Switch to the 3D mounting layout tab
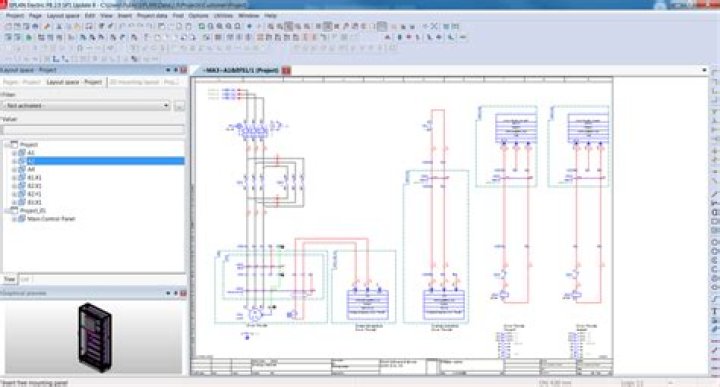The width and height of the screenshot is (720, 387). (x=144, y=82)
